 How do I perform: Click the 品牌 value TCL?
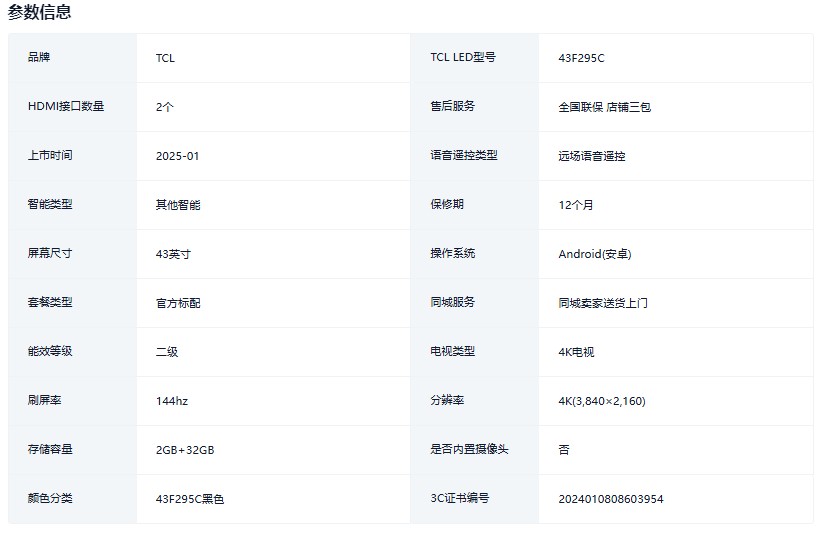click(165, 58)
